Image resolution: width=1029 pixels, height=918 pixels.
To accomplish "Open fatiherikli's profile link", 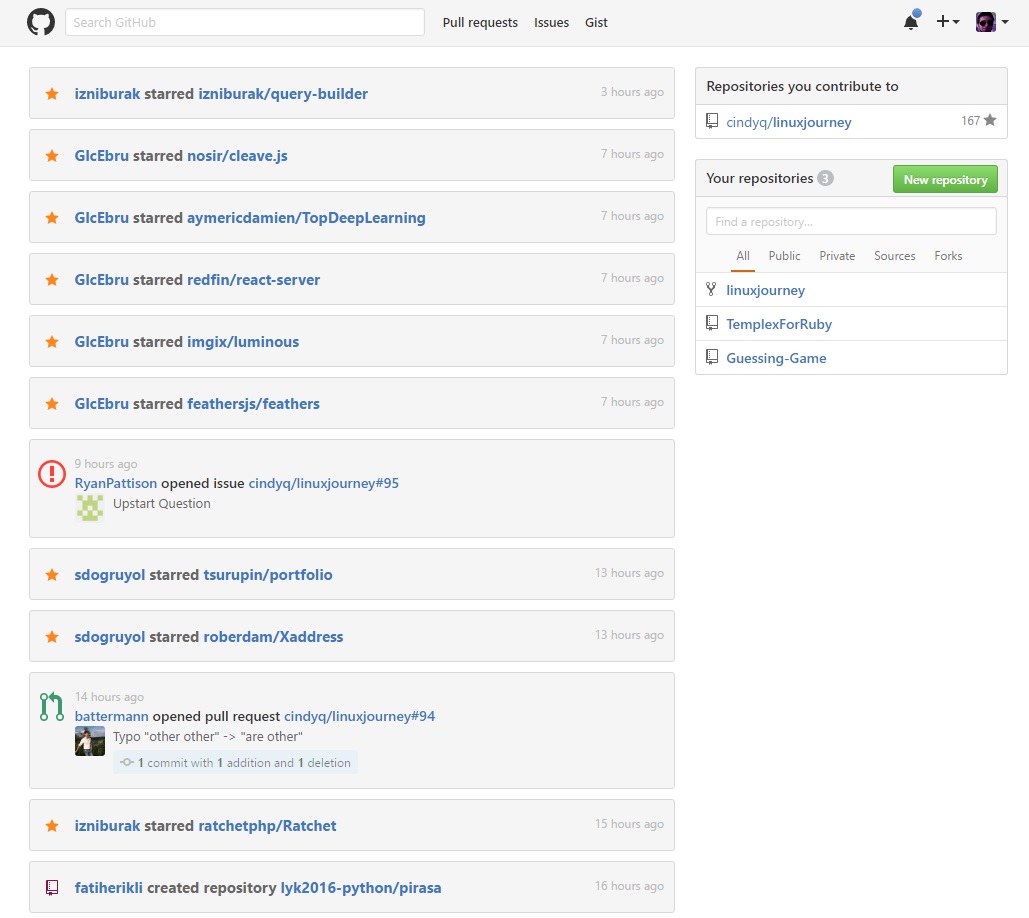I will [108, 888].
